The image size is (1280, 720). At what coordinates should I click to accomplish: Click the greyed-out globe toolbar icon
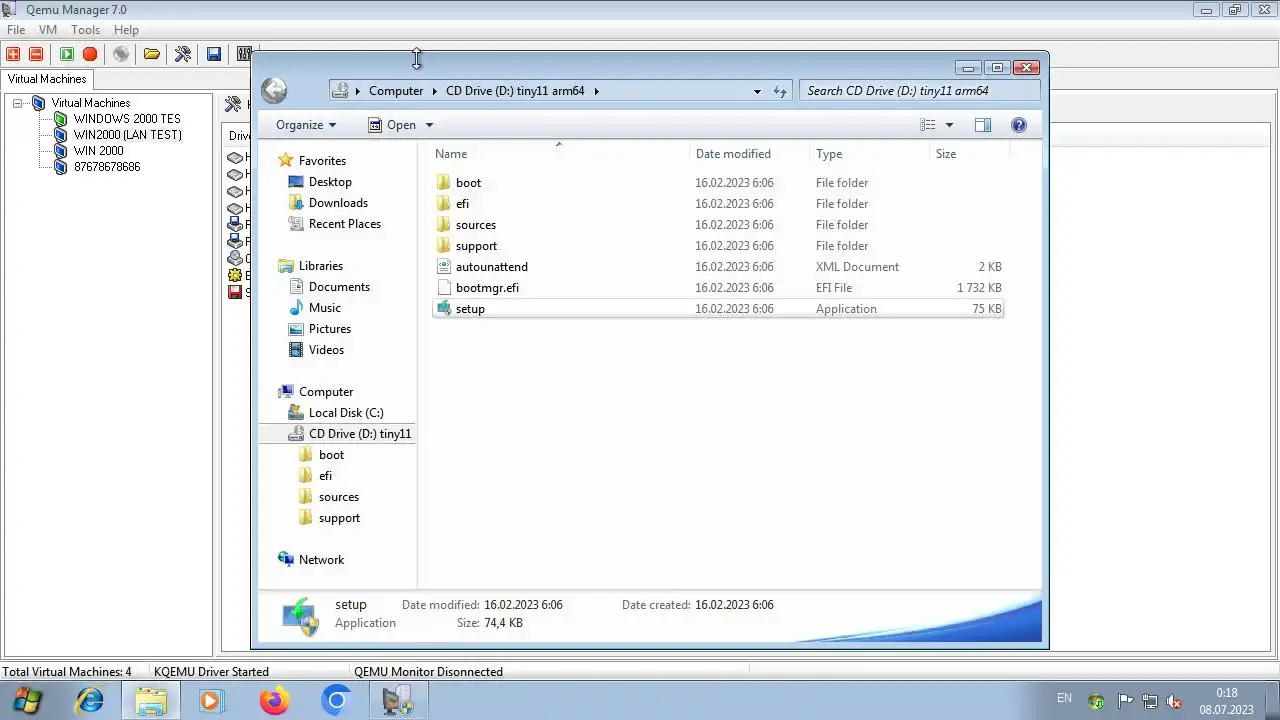pos(121,54)
